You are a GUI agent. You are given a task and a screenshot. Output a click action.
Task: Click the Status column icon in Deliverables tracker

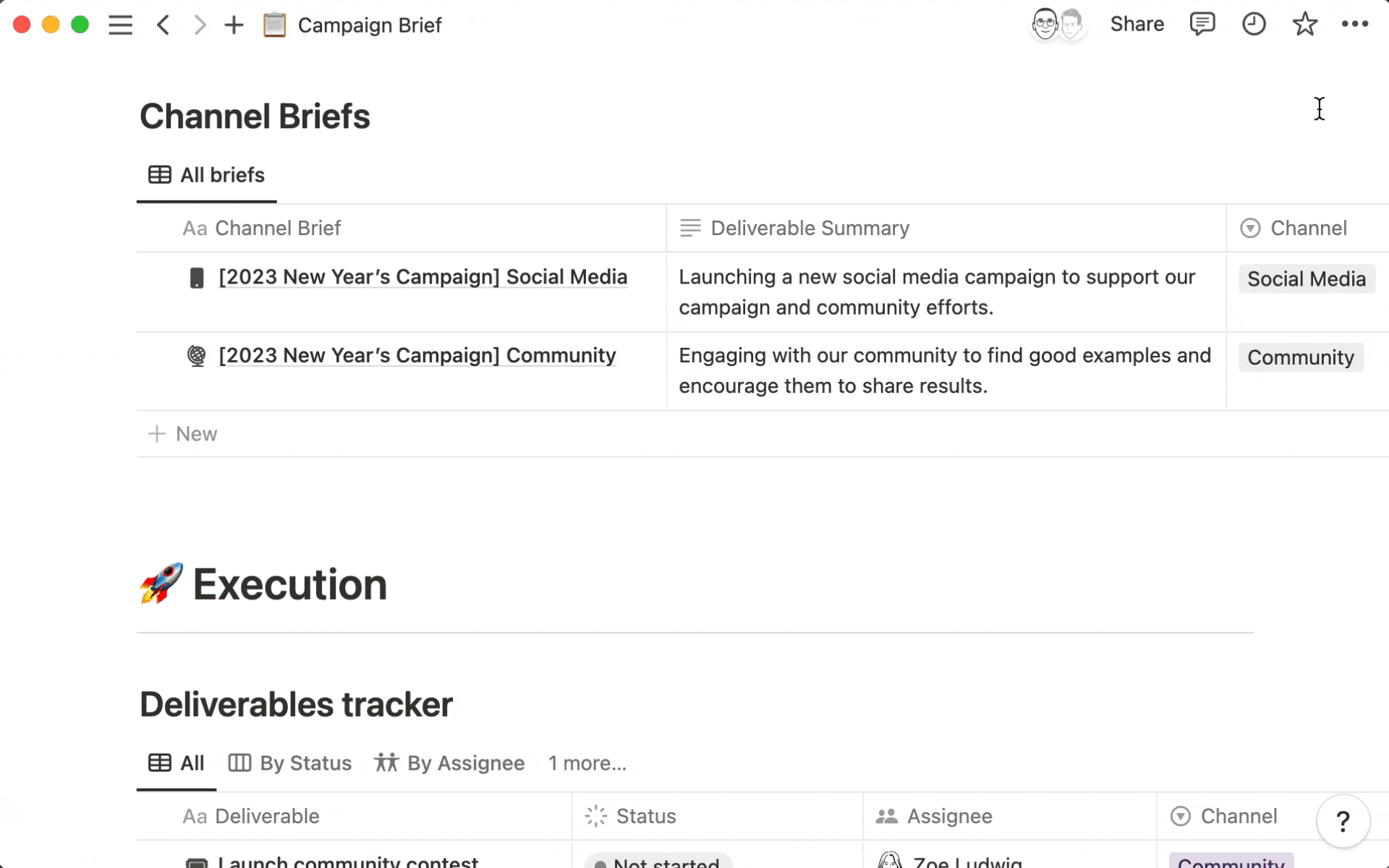[x=596, y=816]
